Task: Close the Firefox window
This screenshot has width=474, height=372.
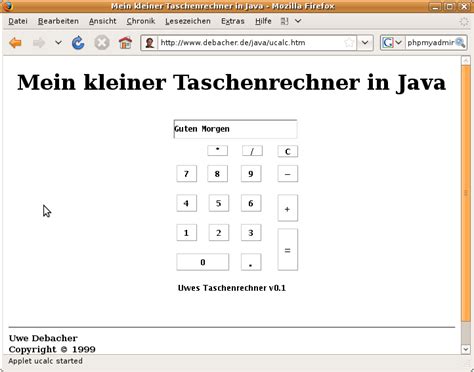Action: [x=464, y=6]
